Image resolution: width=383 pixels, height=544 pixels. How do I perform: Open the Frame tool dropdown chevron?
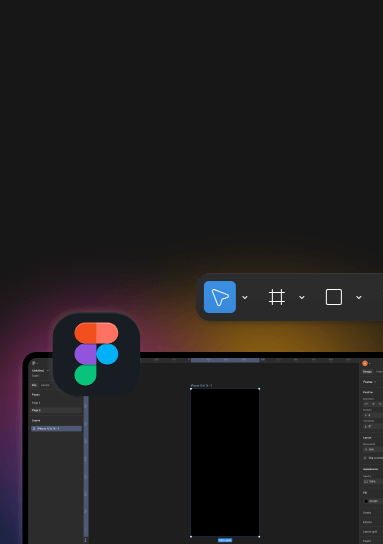[302, 297]
